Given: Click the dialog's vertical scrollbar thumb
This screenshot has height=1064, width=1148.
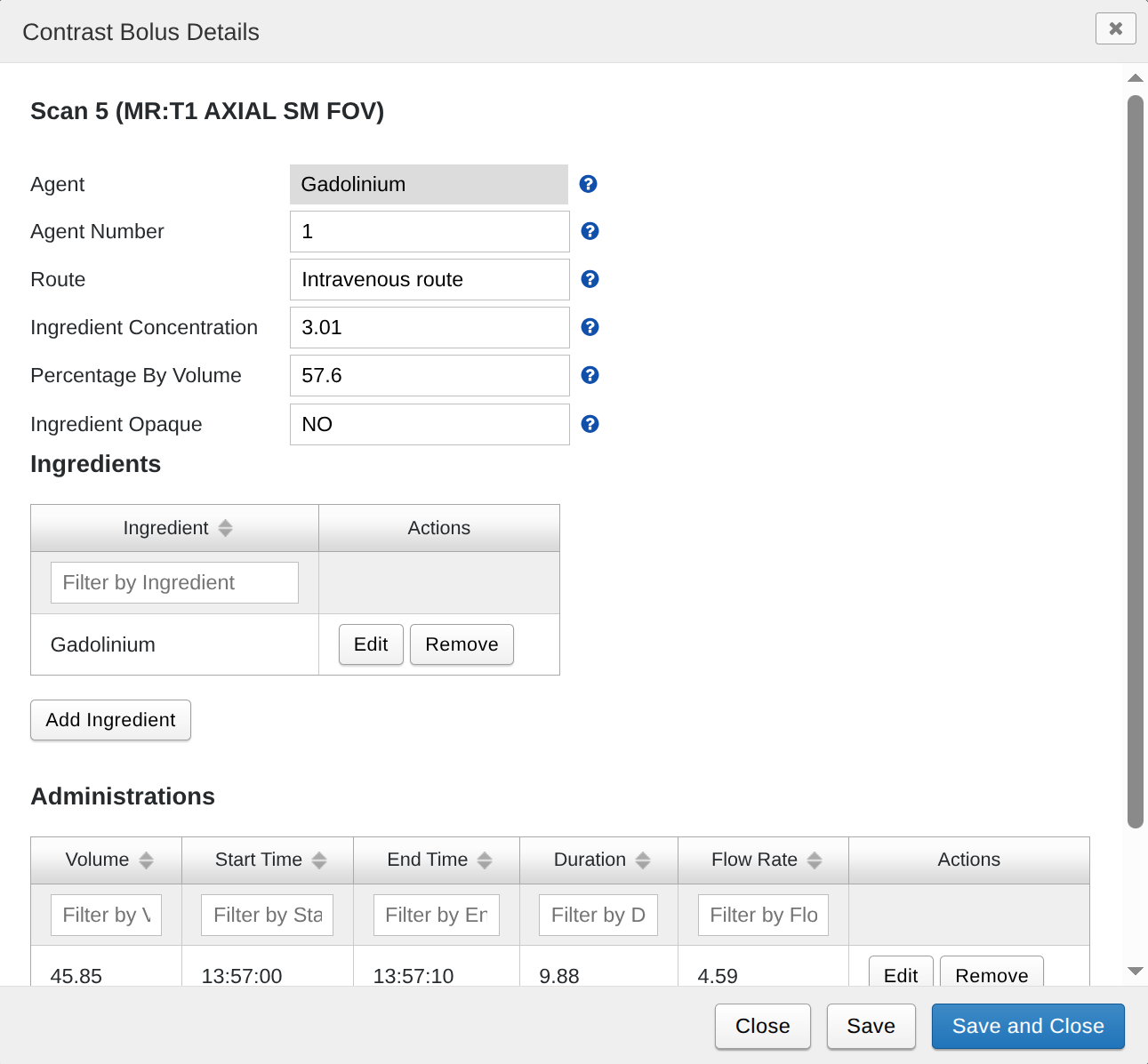Looking at the screenshot, I should 1135,462.
